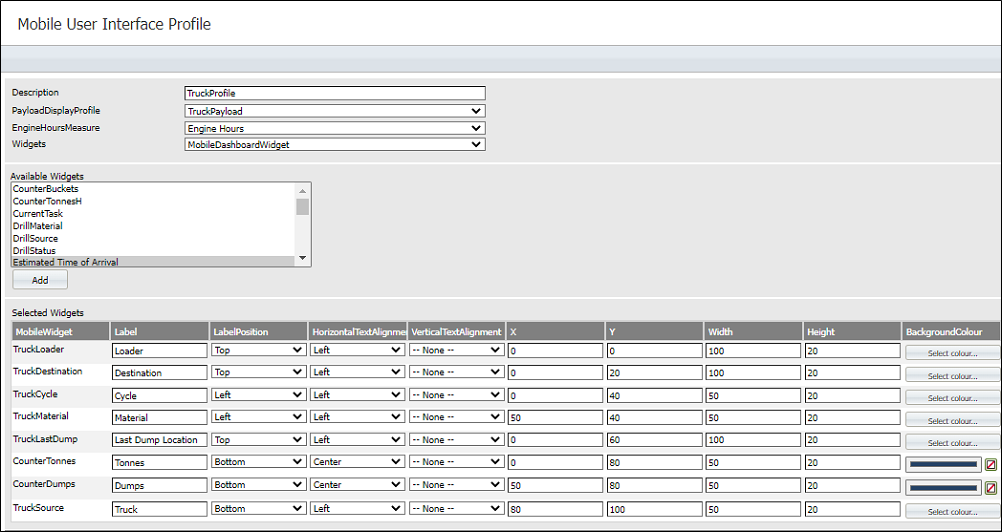Image resolution: width=1002 pixels, height=532 pixels.
Task: Click the Label field containing Destination
Action: coord(160,372)
